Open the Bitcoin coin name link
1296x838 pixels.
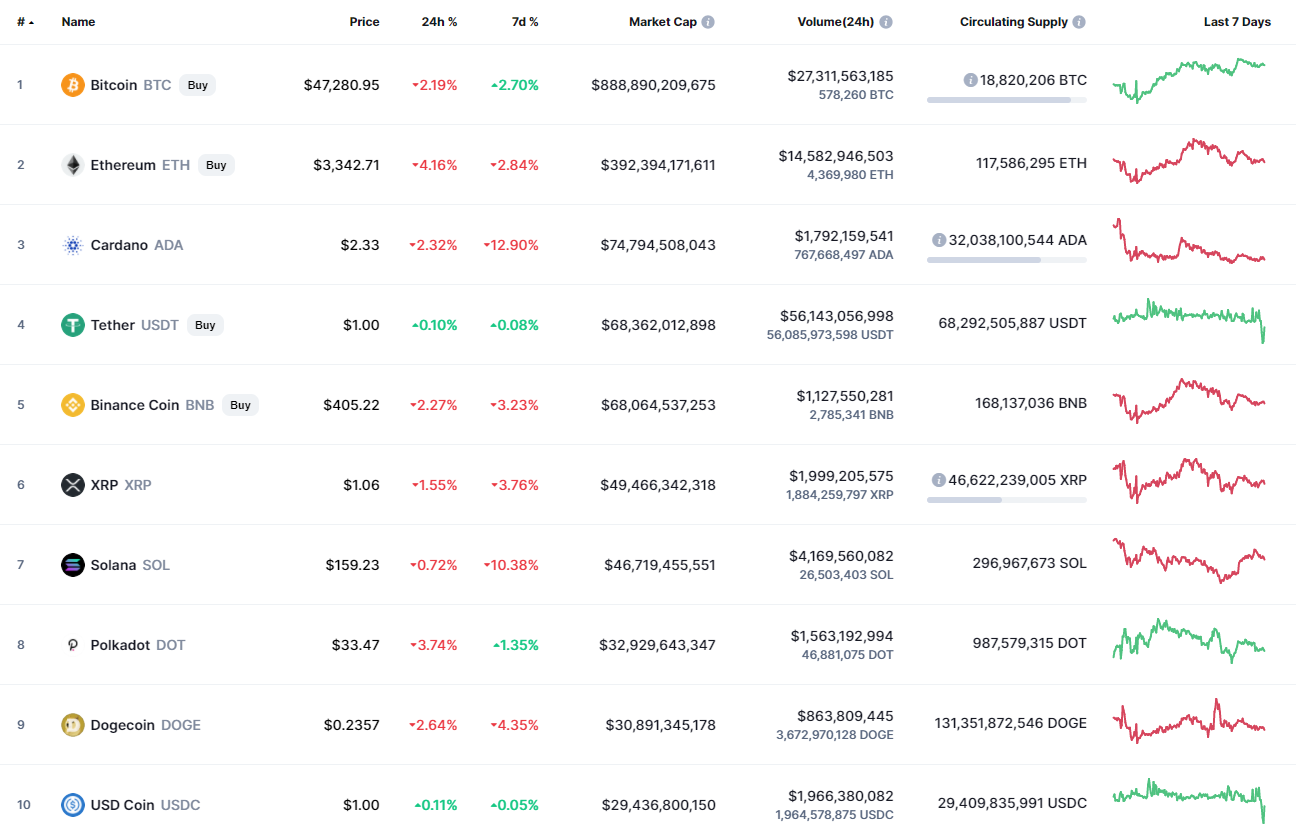tap(114, 85)
